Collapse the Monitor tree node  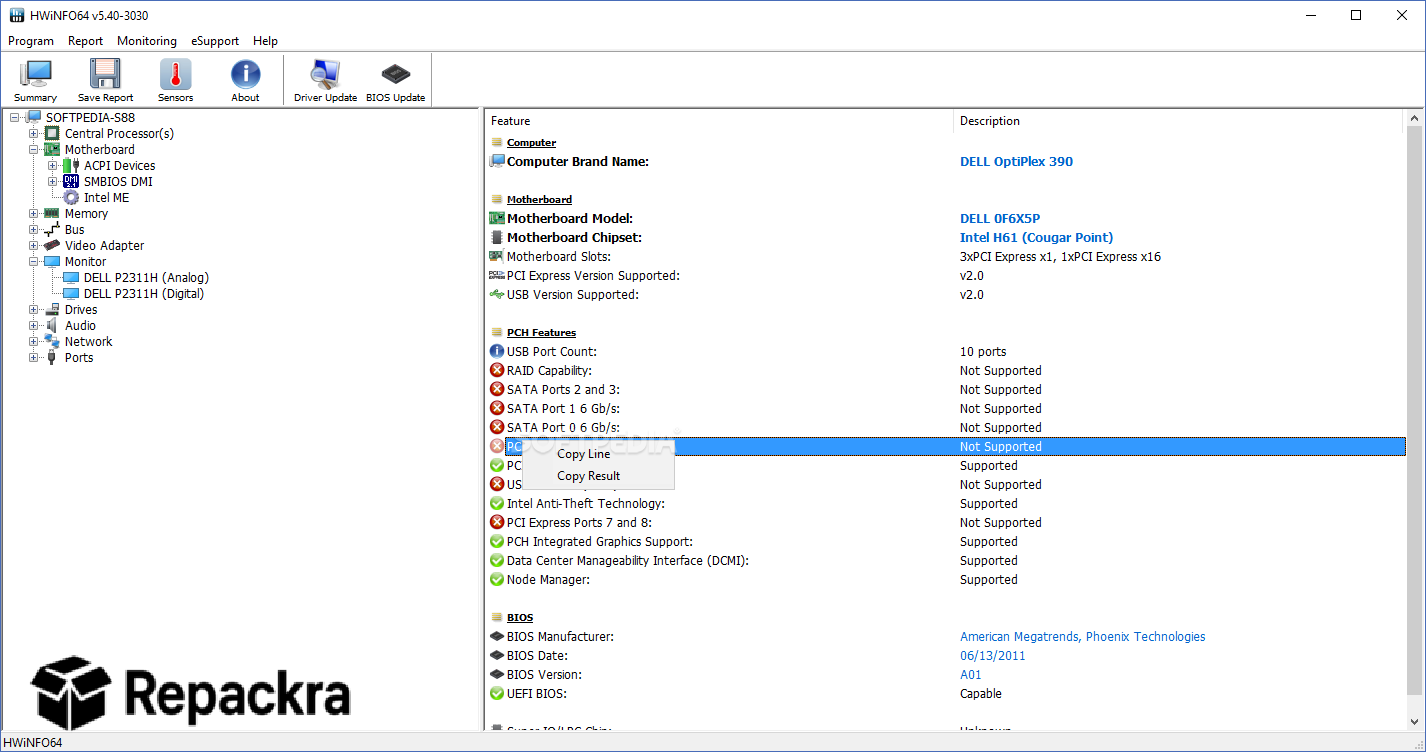click(34, 262)
